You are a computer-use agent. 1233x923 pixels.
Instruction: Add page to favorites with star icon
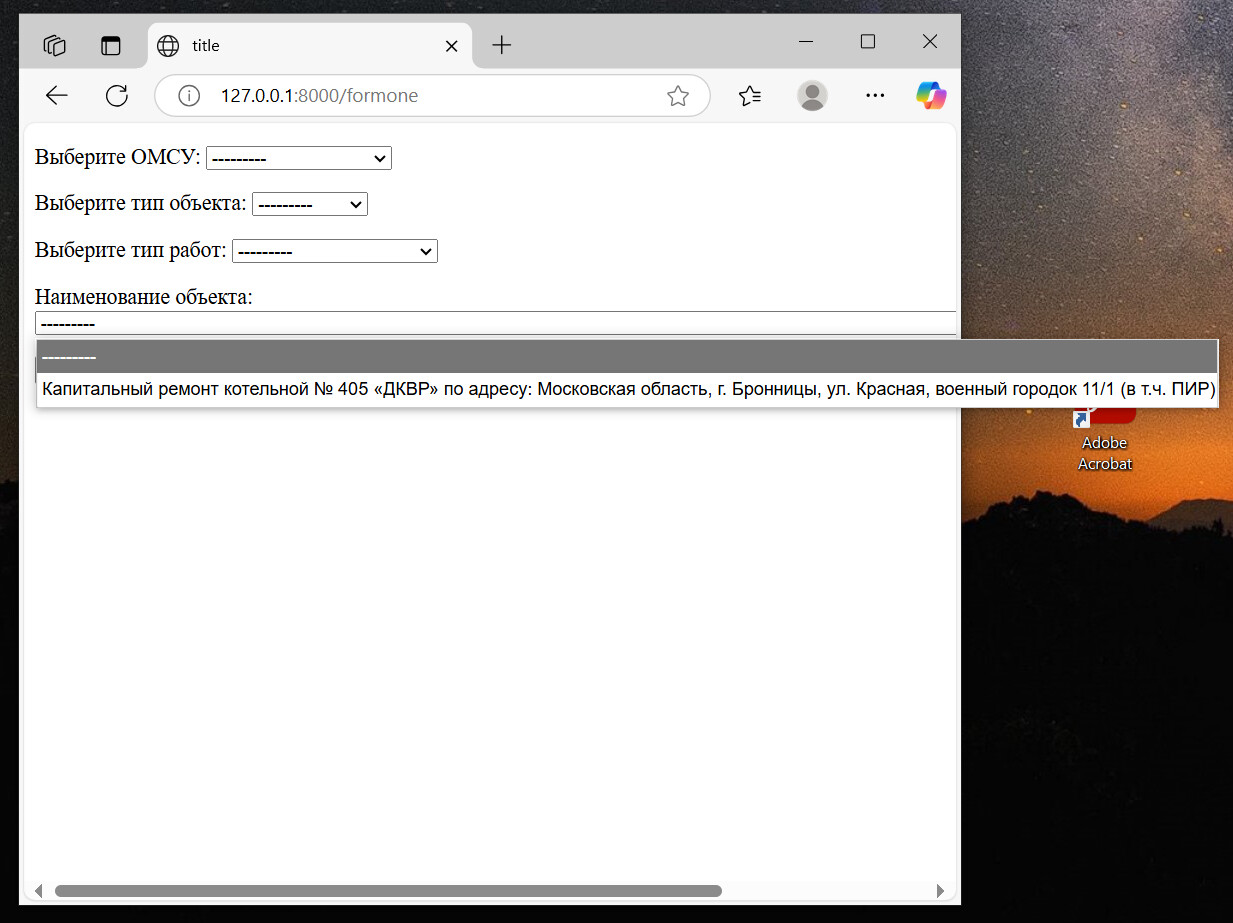(x=678, y=96)
